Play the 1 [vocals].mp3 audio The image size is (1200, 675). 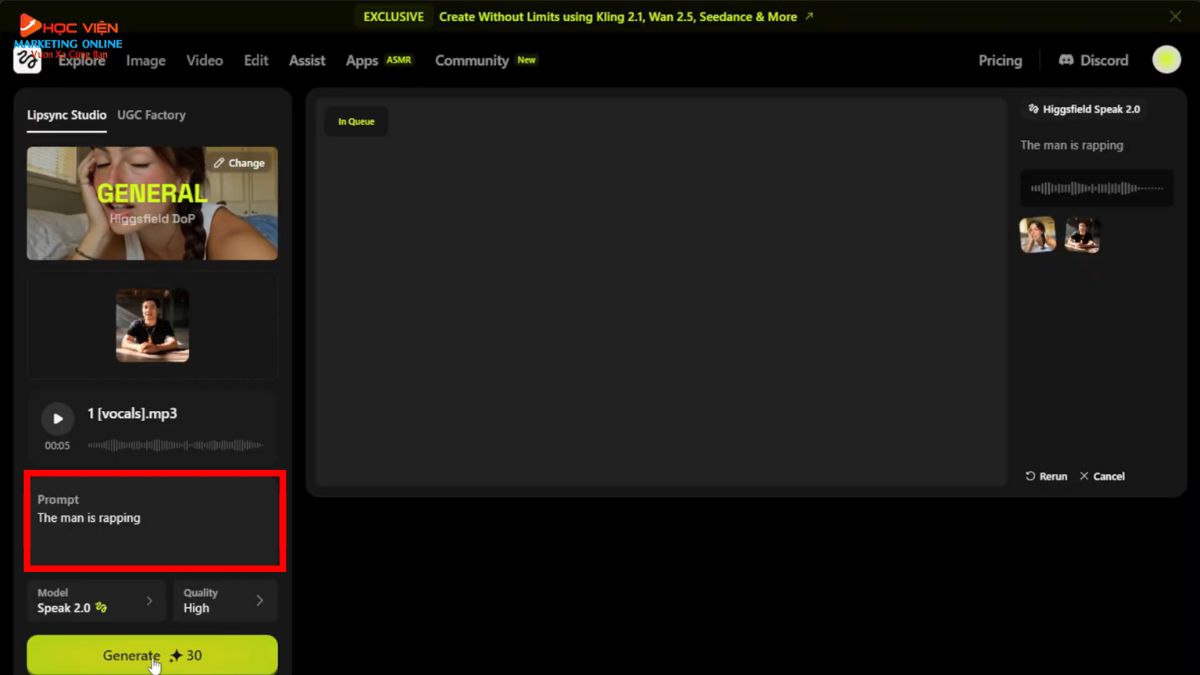pos(57,419)
